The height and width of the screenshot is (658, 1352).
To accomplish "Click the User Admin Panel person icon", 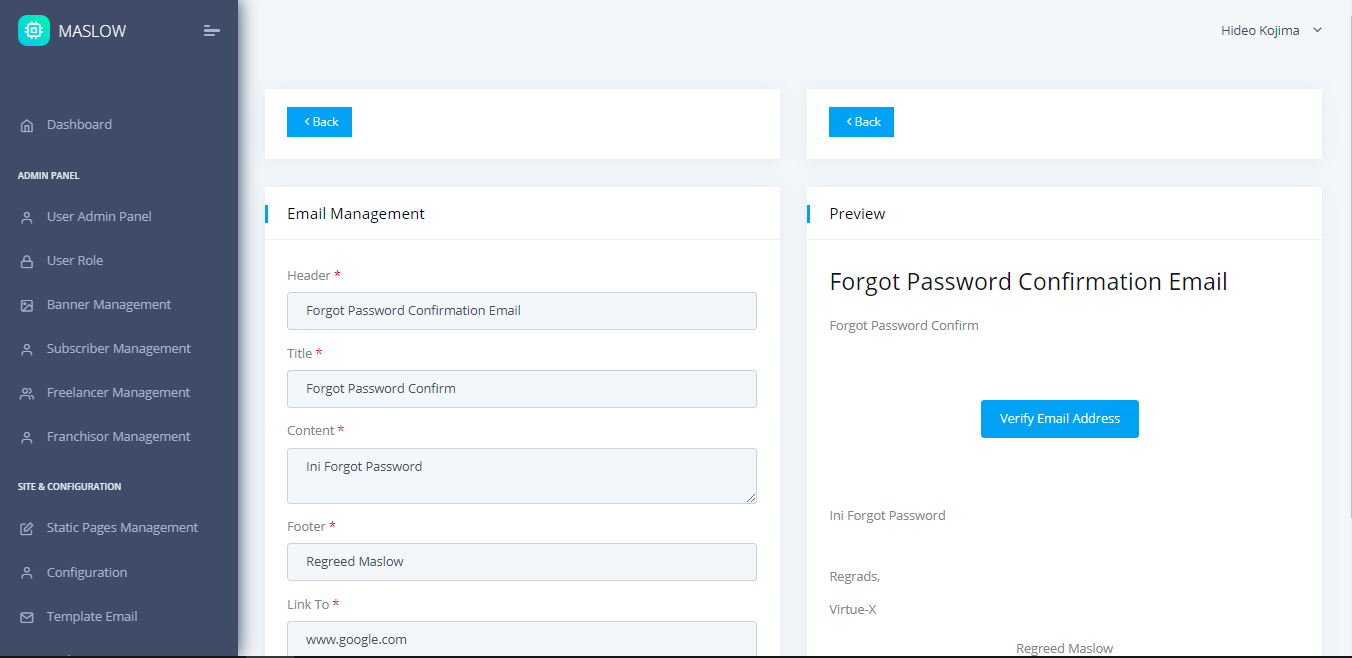I will coord(27,218).
